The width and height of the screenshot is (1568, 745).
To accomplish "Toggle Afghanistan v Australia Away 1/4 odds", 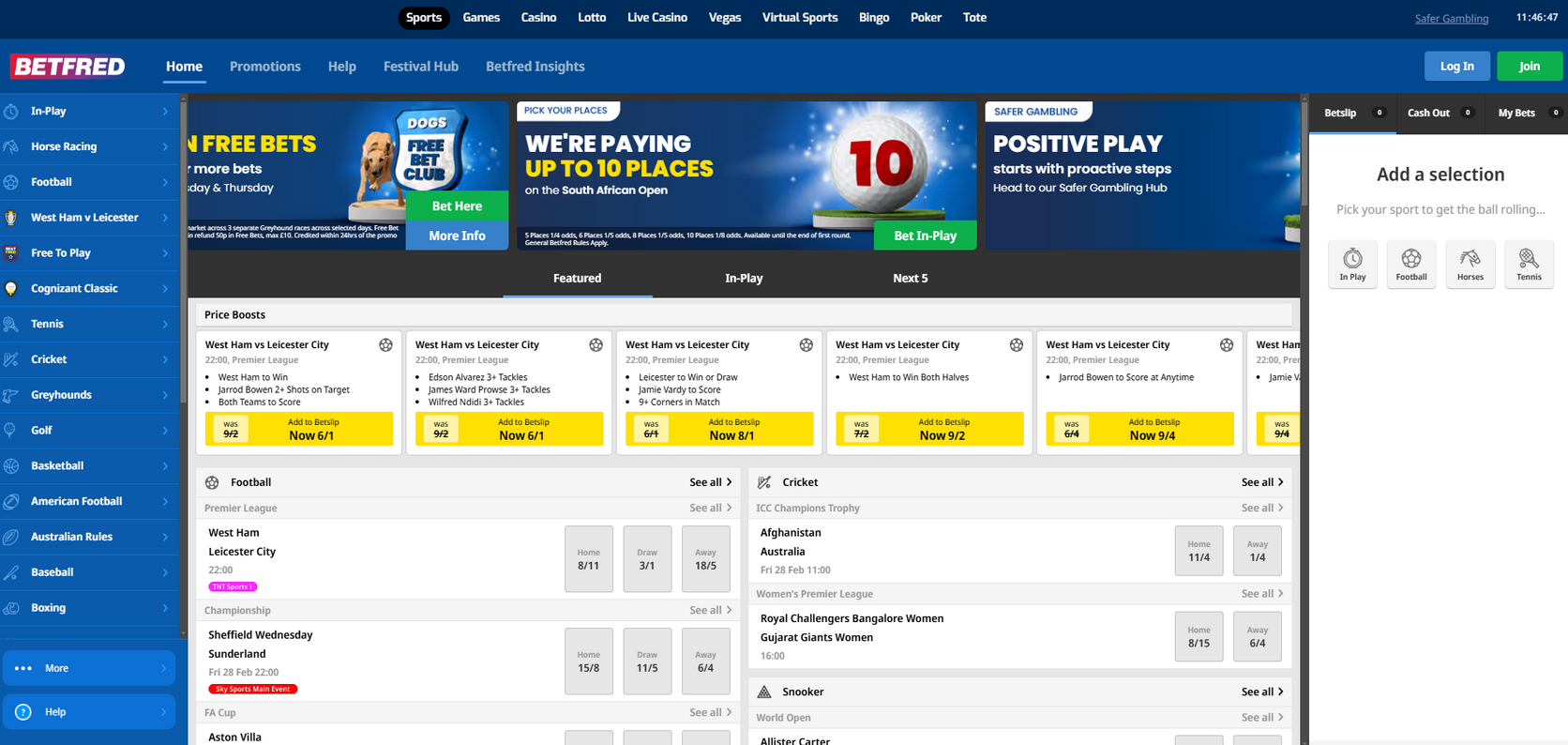I will click(1257, 551).
